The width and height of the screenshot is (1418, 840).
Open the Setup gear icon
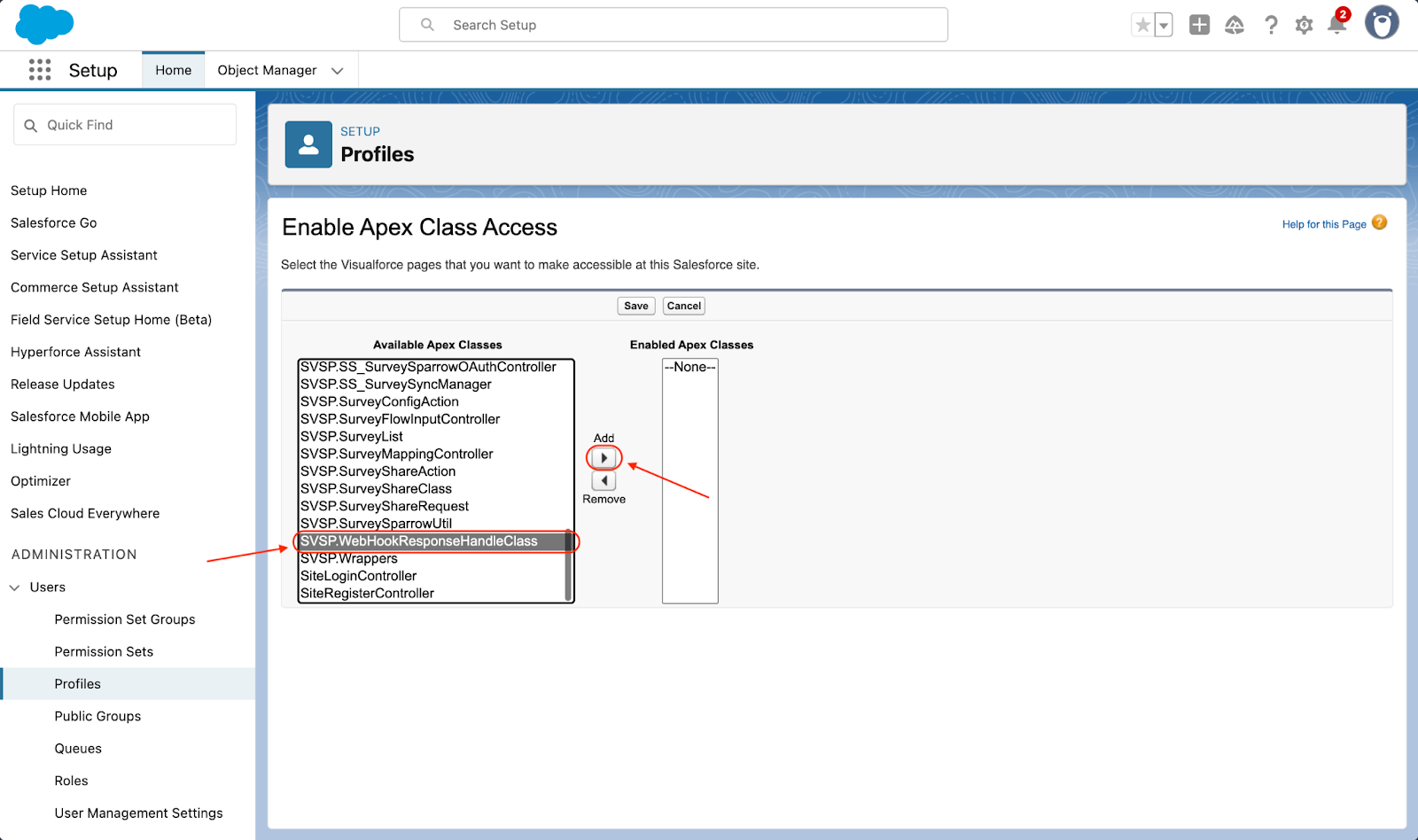click(x=1304, y=25)
